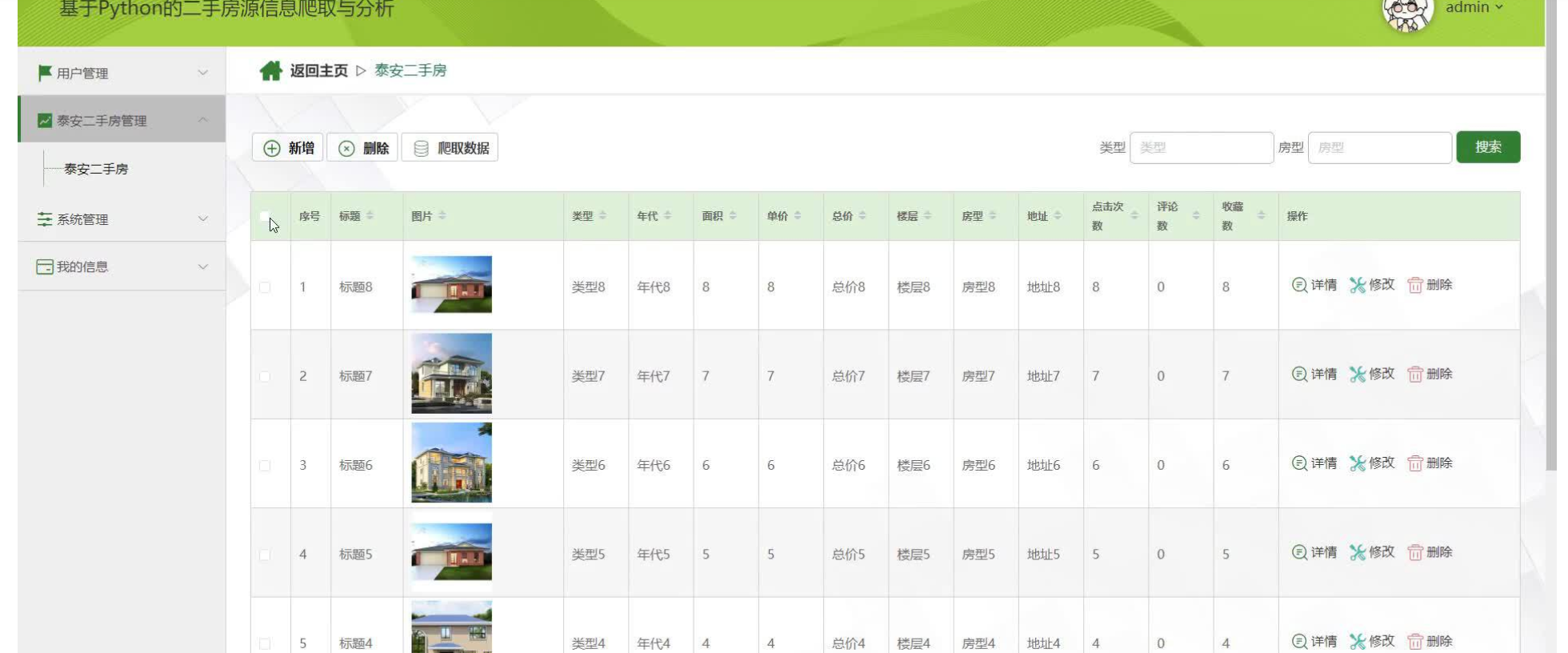Viewport: 1568px width, 653px height.
Task: Expand the 我的信息 menu chevron
Action: pyautogui.click(x=203, y=266)
